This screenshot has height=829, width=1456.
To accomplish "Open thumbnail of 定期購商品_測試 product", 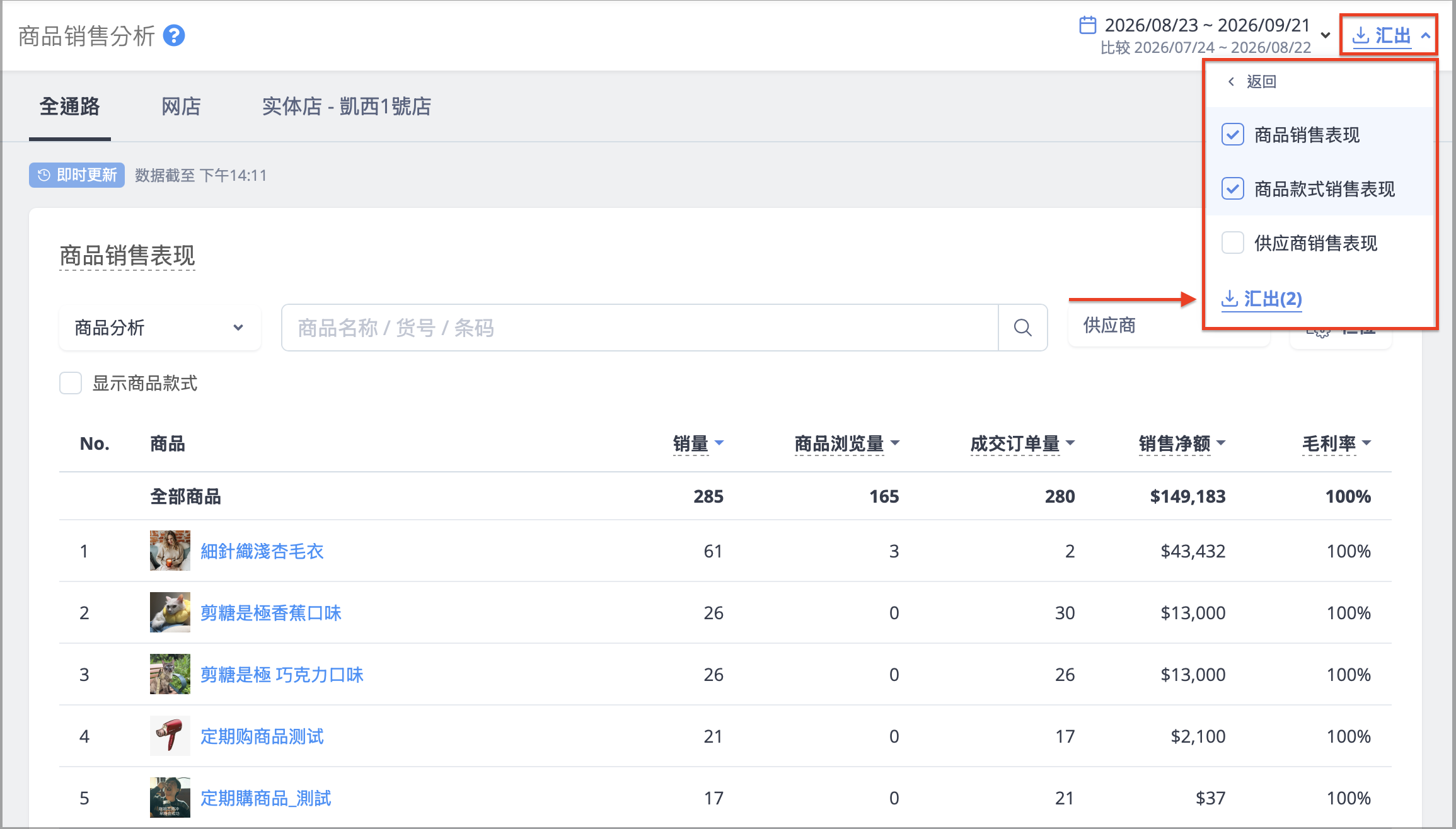I will pos(170,798).
